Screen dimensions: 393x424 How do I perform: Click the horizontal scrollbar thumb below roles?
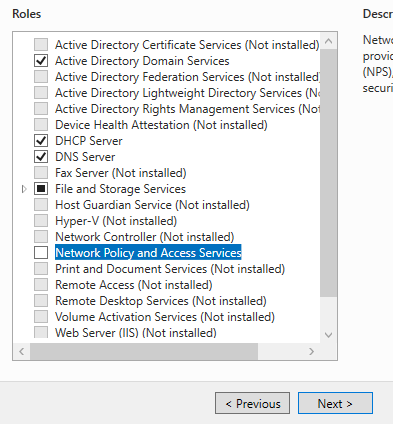pyautogui.click(x=144, y=351)
